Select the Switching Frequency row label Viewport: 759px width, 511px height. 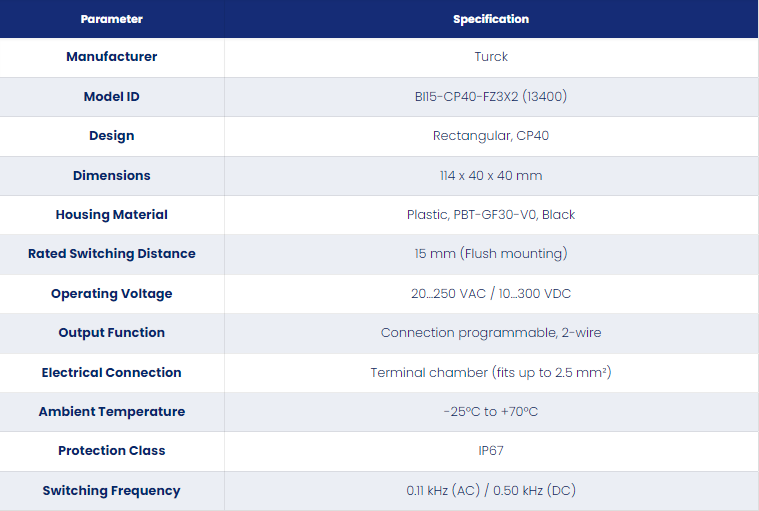pyautogui.click(x=111, y=490)
